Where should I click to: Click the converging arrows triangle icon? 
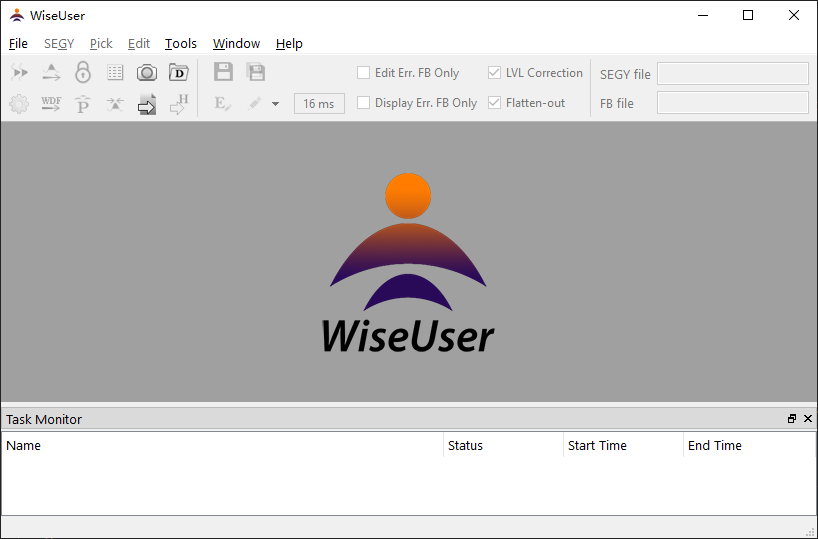(x=115, y=104)
